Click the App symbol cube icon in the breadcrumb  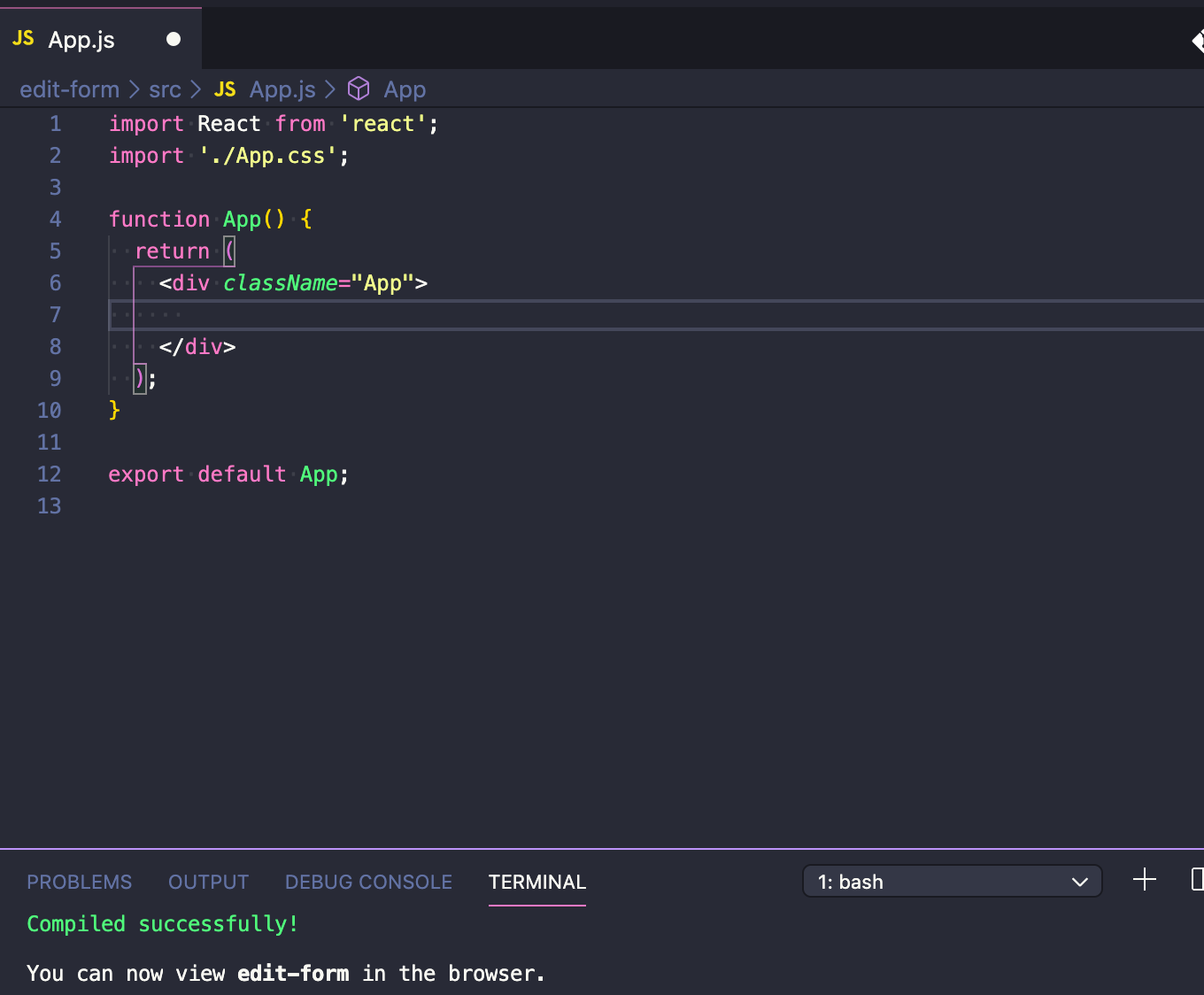pos(359,89)
